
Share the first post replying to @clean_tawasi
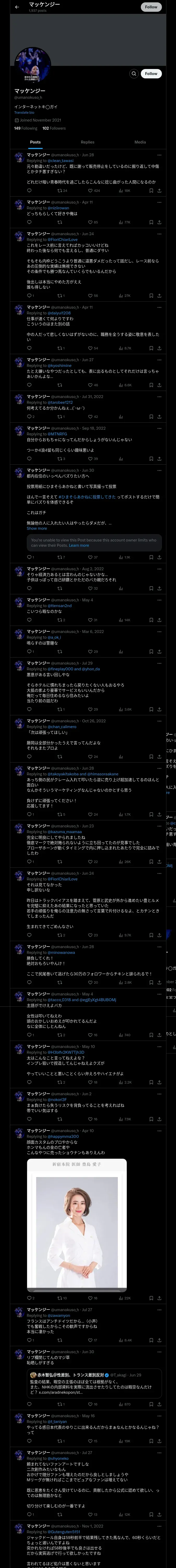(x=159, y=191)
